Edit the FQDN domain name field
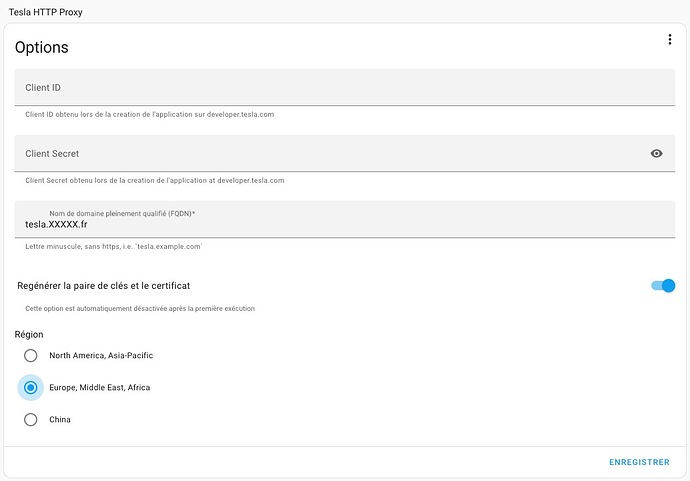The width and height of the screenshot is (690, 481). (x=345, y=219)
